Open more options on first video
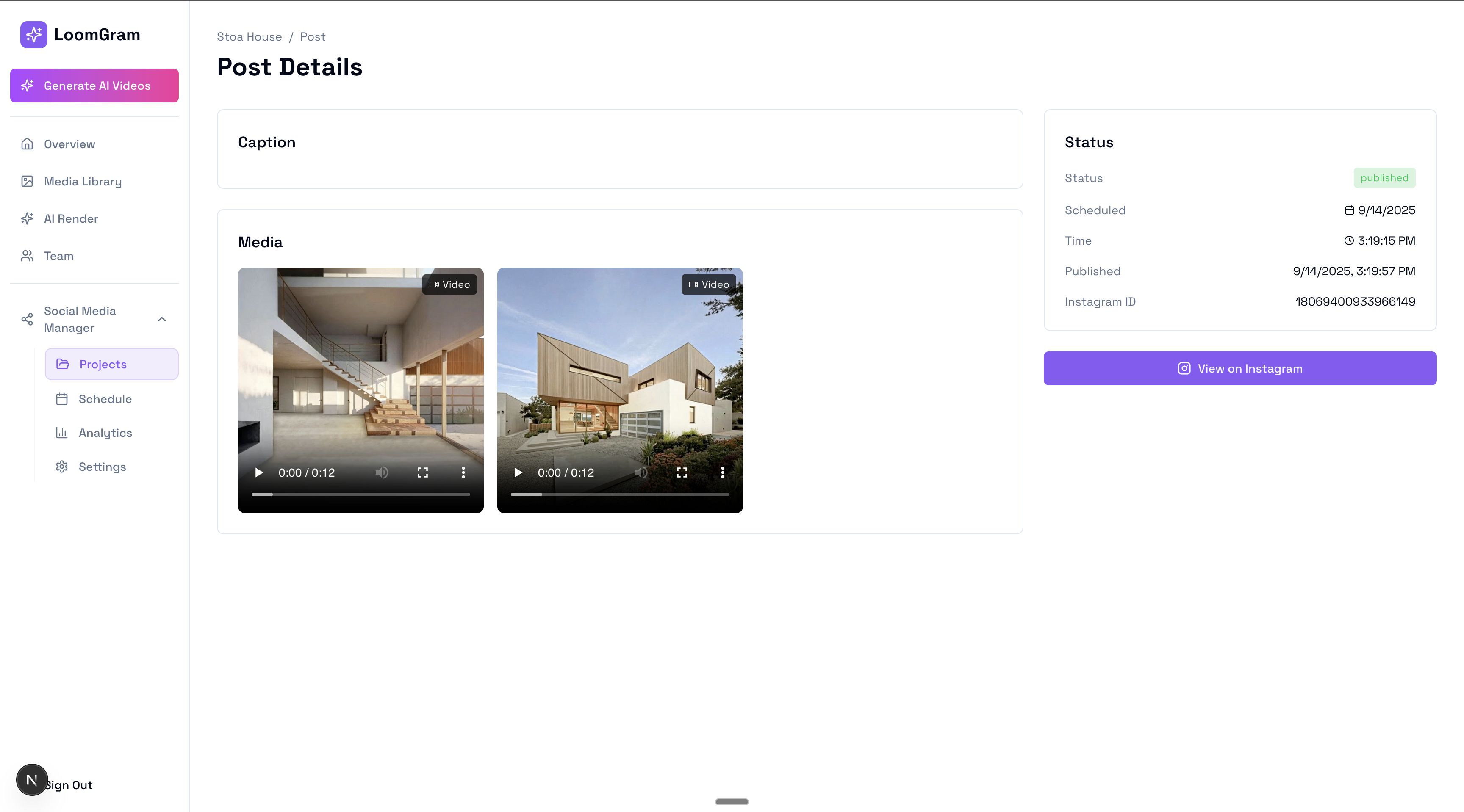Image resolution: width=1464 pixels, height=812 pixels. click(x=463, y=472)
